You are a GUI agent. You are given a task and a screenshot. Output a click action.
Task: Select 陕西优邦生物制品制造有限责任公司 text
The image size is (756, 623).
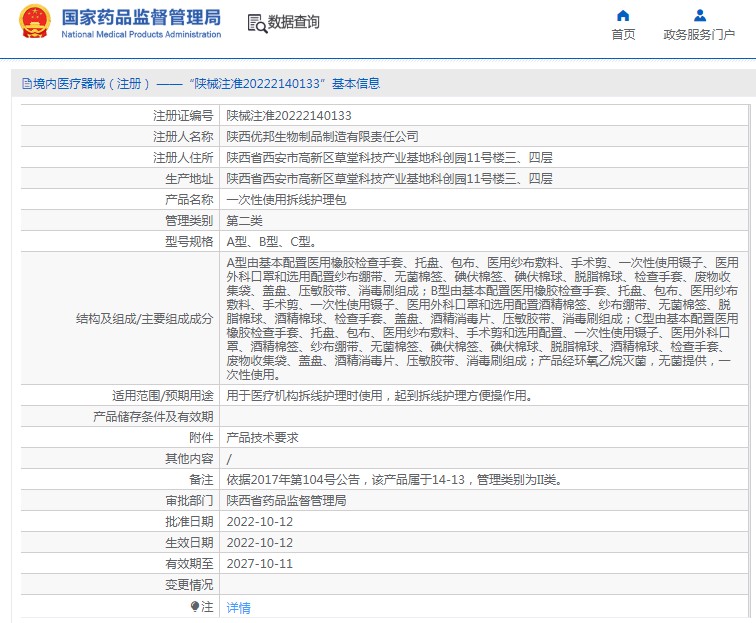tap(322, 137)
